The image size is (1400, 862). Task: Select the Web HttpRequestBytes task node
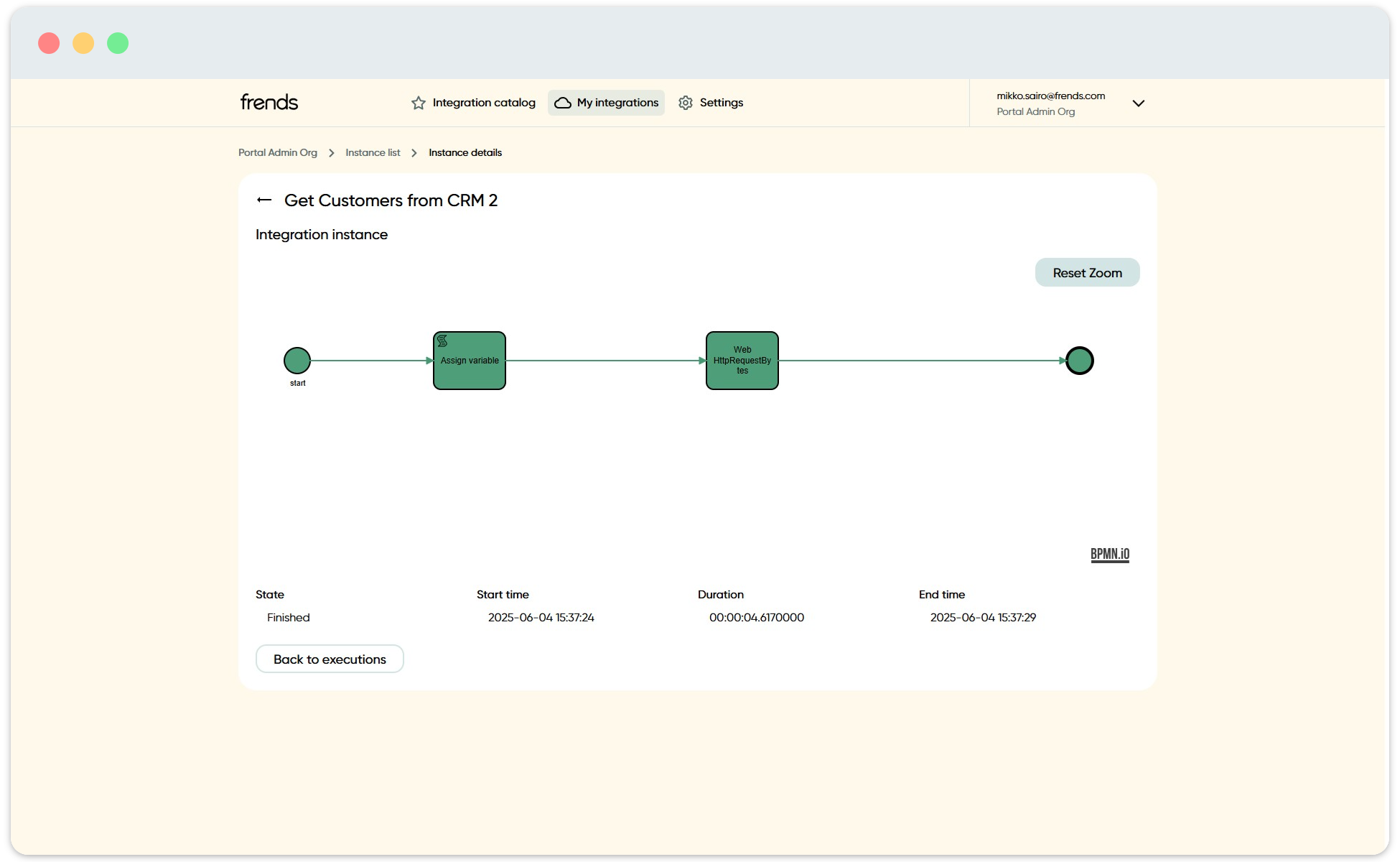pos(742,360)
